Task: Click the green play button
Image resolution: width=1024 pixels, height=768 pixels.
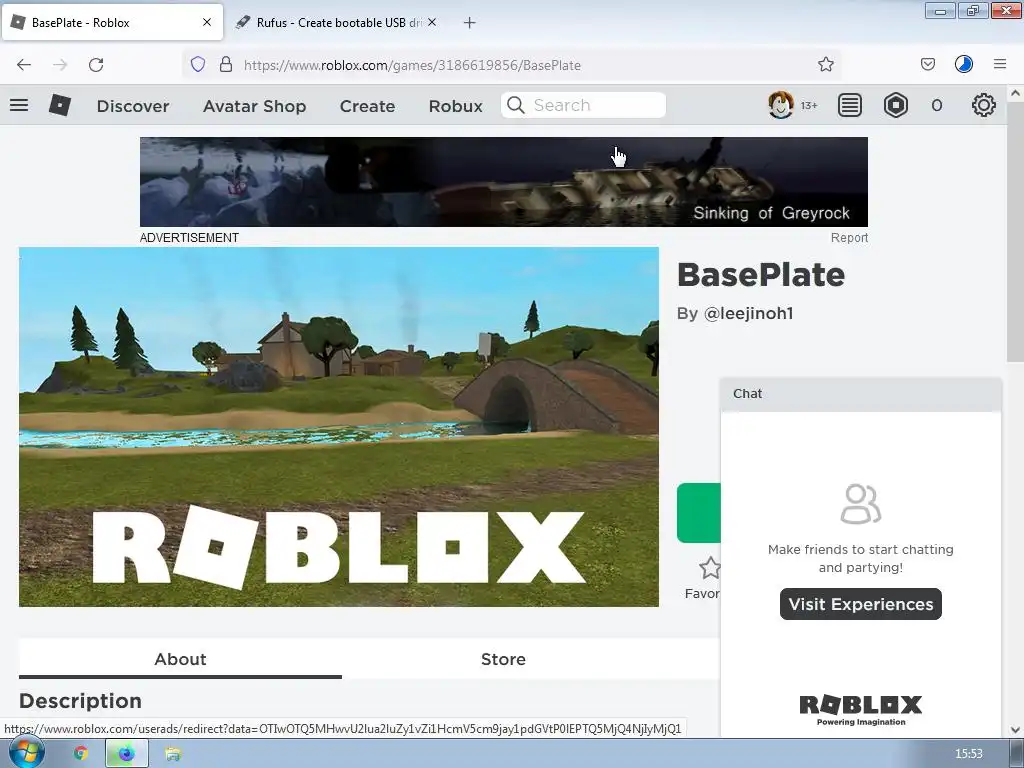Action: tap(699, 513)
